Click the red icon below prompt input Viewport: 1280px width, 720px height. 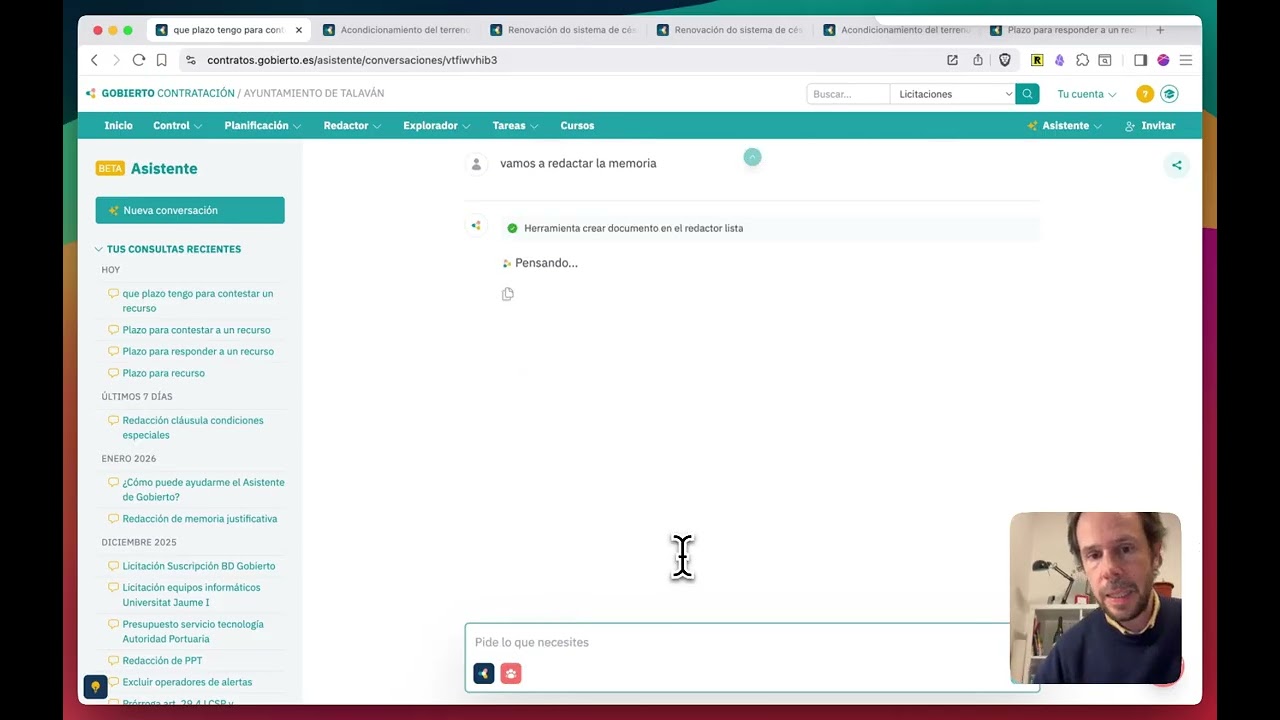(x=511, y=674)
